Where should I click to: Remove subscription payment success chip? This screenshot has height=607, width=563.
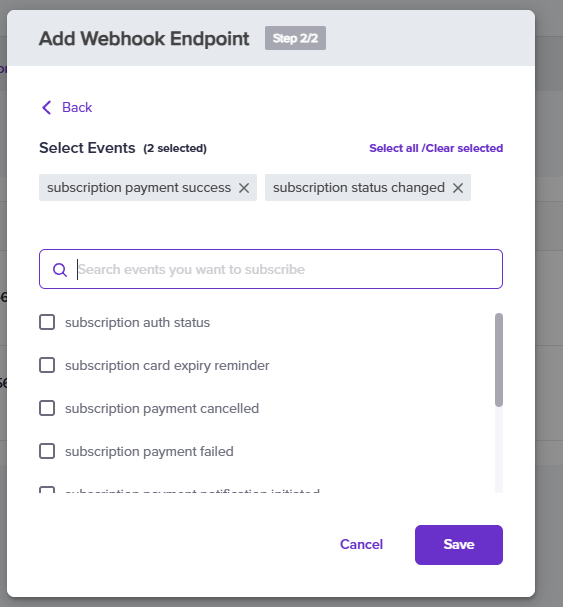[244, 188]
